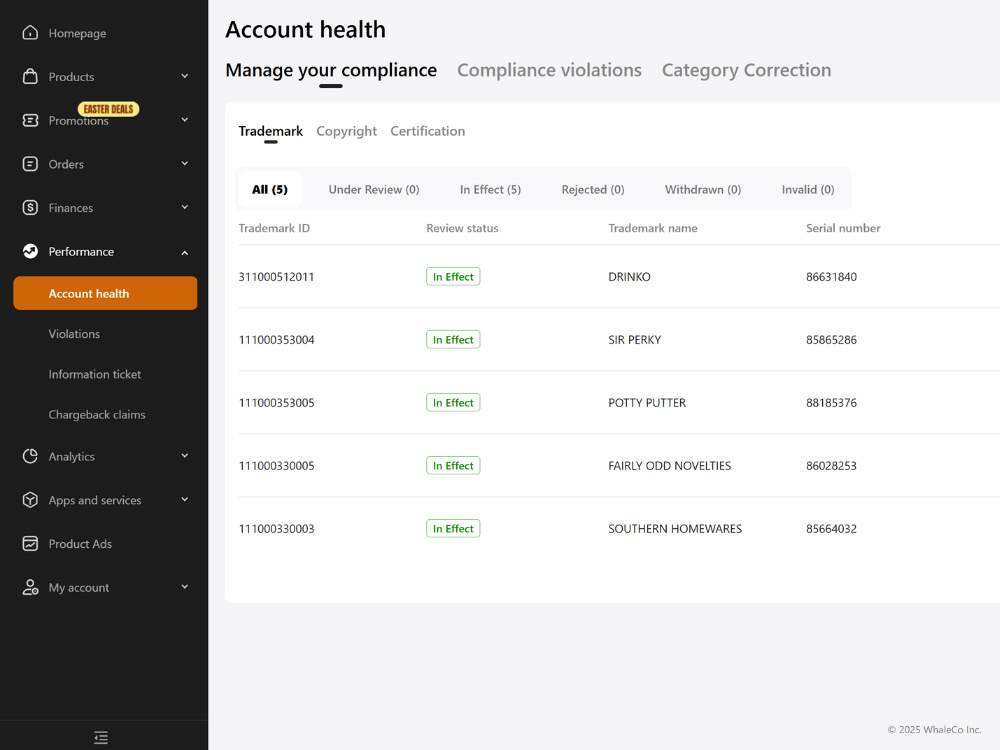The width and height of the screenshot is (1000, 750).
Task: Click the Review status column header
Action: tap(462, 228)
